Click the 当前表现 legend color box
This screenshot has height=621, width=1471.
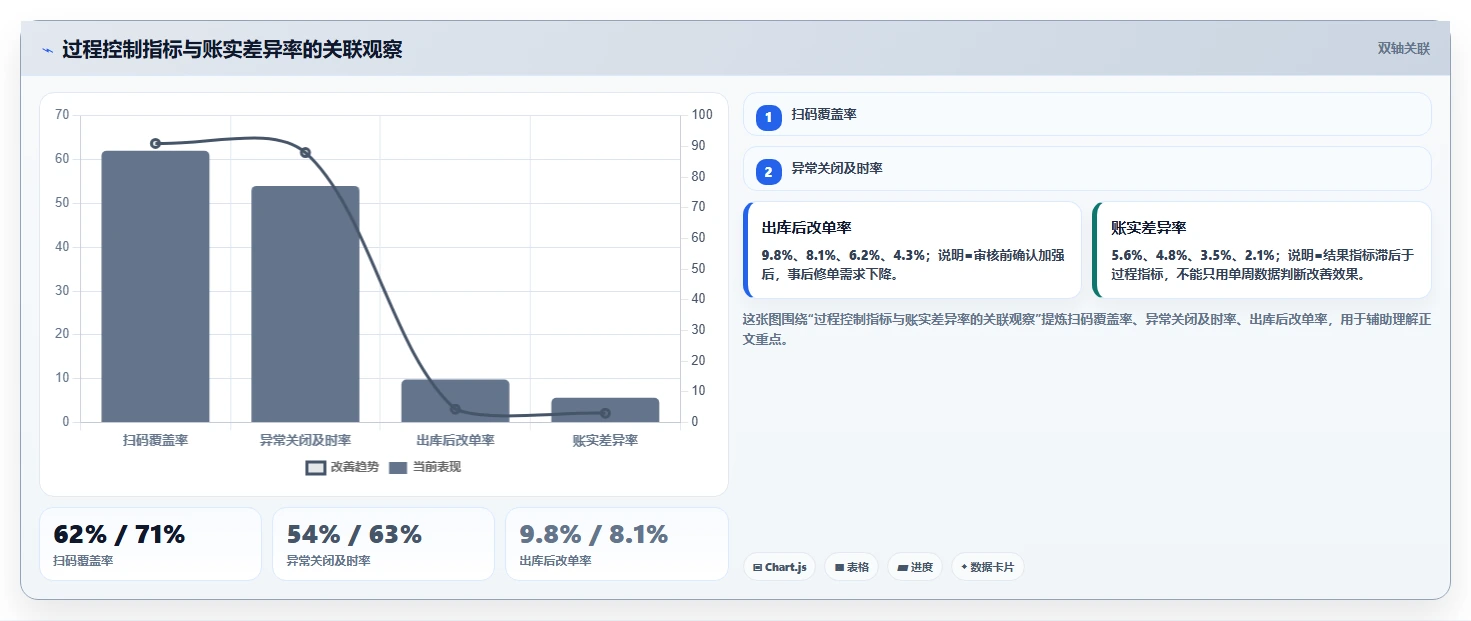(398, 468)
